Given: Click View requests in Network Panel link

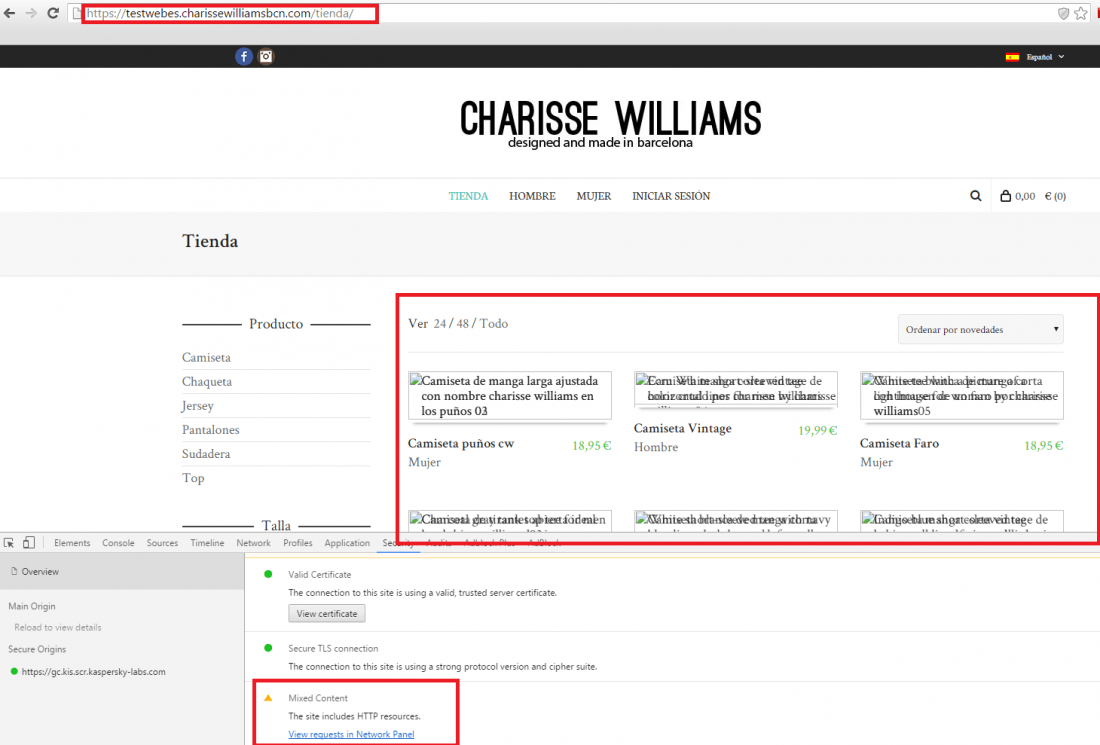Looking at the screenshot, I should 351,734.
